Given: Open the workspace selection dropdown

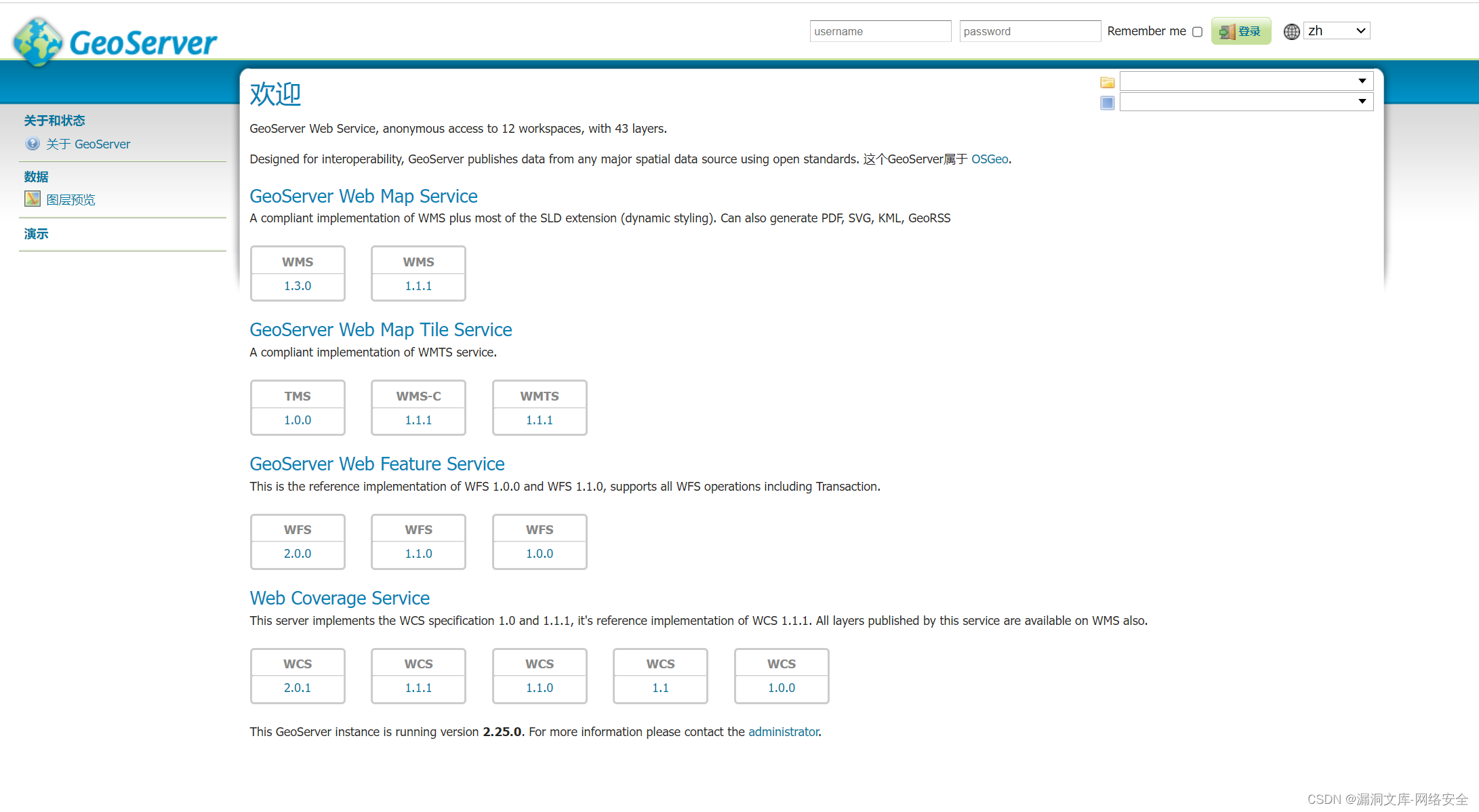Looking at the screenshot, I should 1247,81.
